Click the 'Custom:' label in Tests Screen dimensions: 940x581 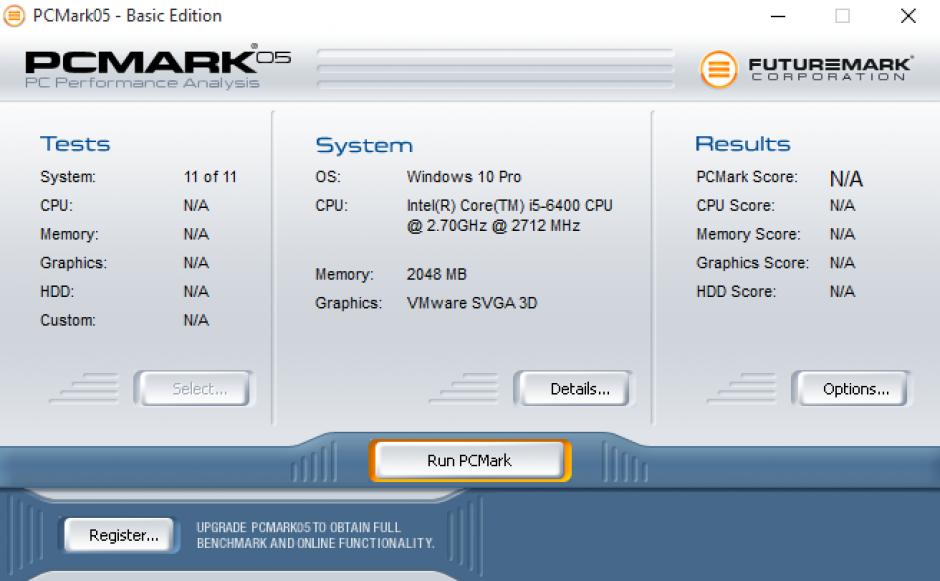tap(67, 320)
